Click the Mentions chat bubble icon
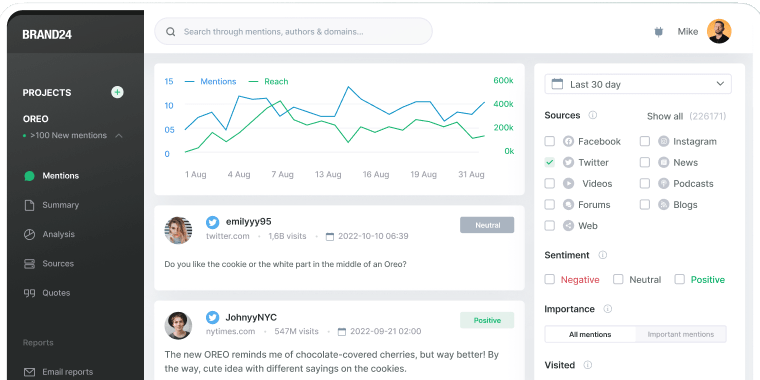Viewport: 760px width, 380px height. (30, 176)
